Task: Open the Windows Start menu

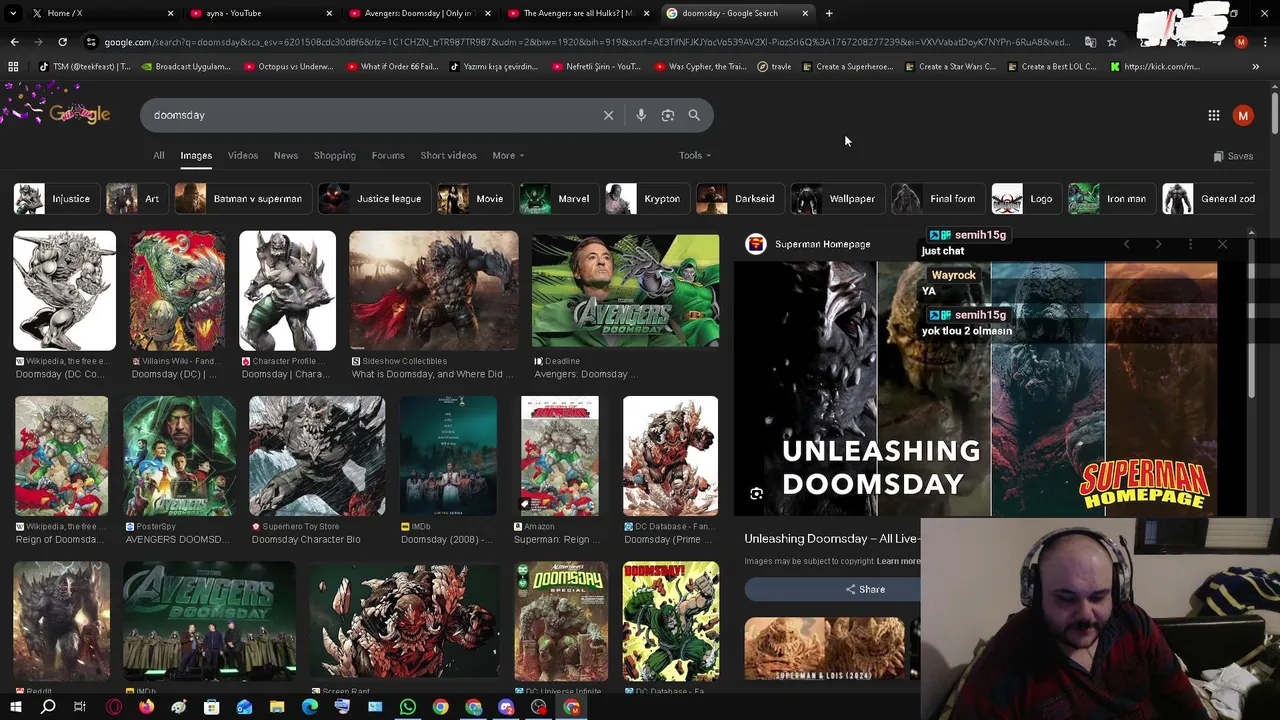Action: tap(14, 707)
